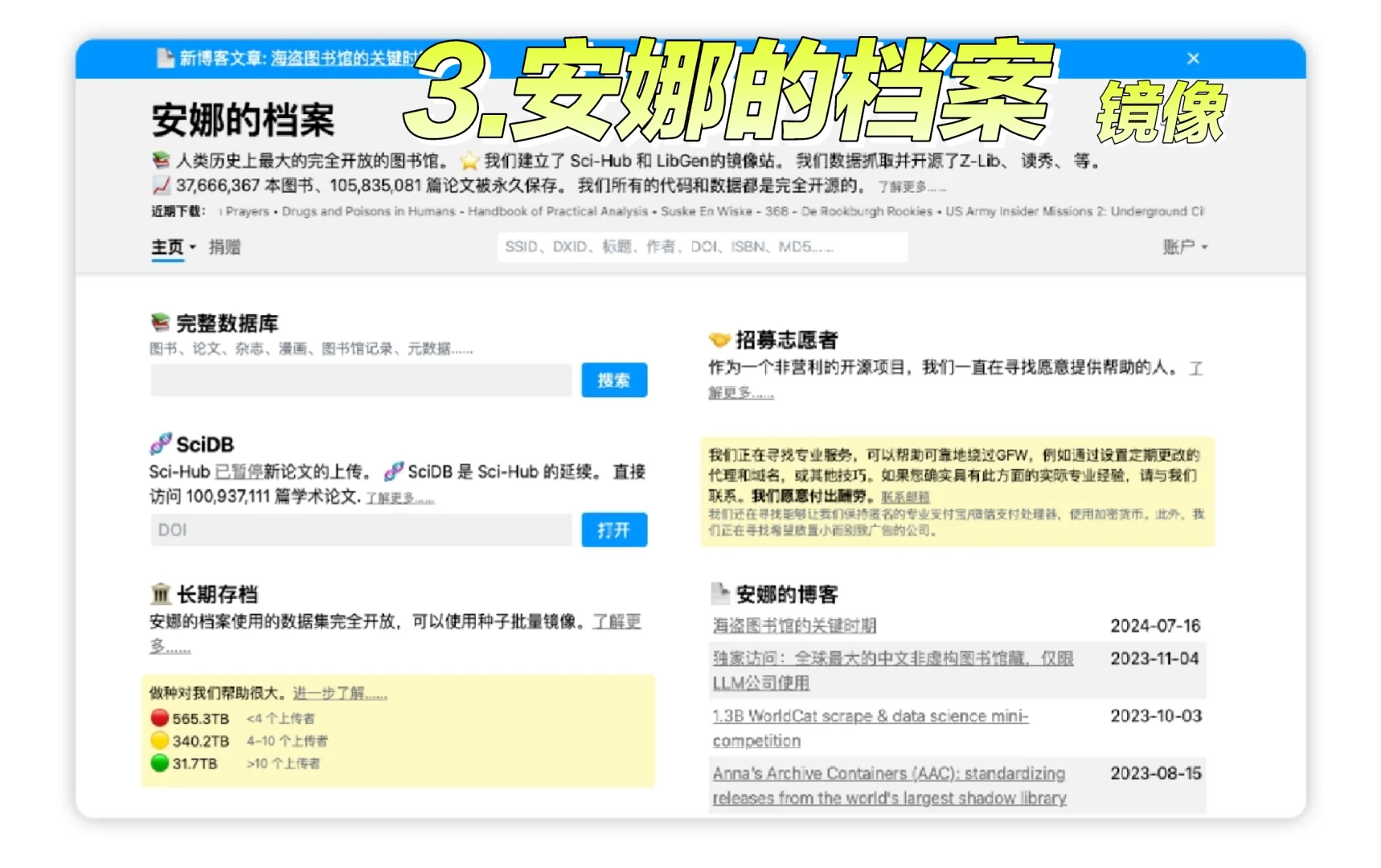Click the books icon beside 完整数据库

point(160,323)
